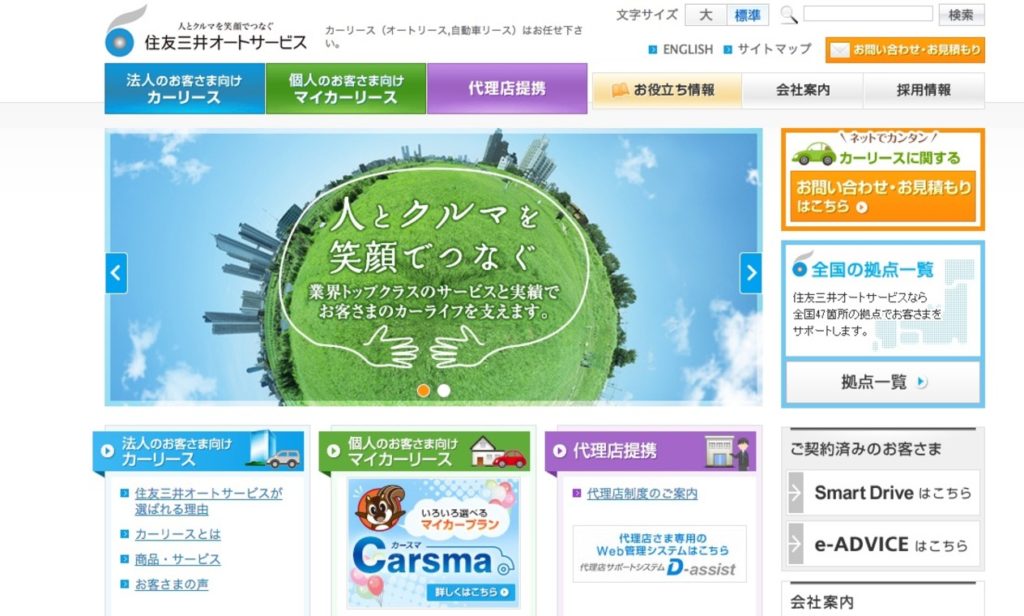The height and width of the screenshot is (616, 1024).
Task: Advance the slider with the right arrow
Action: (x=750, y=273)
